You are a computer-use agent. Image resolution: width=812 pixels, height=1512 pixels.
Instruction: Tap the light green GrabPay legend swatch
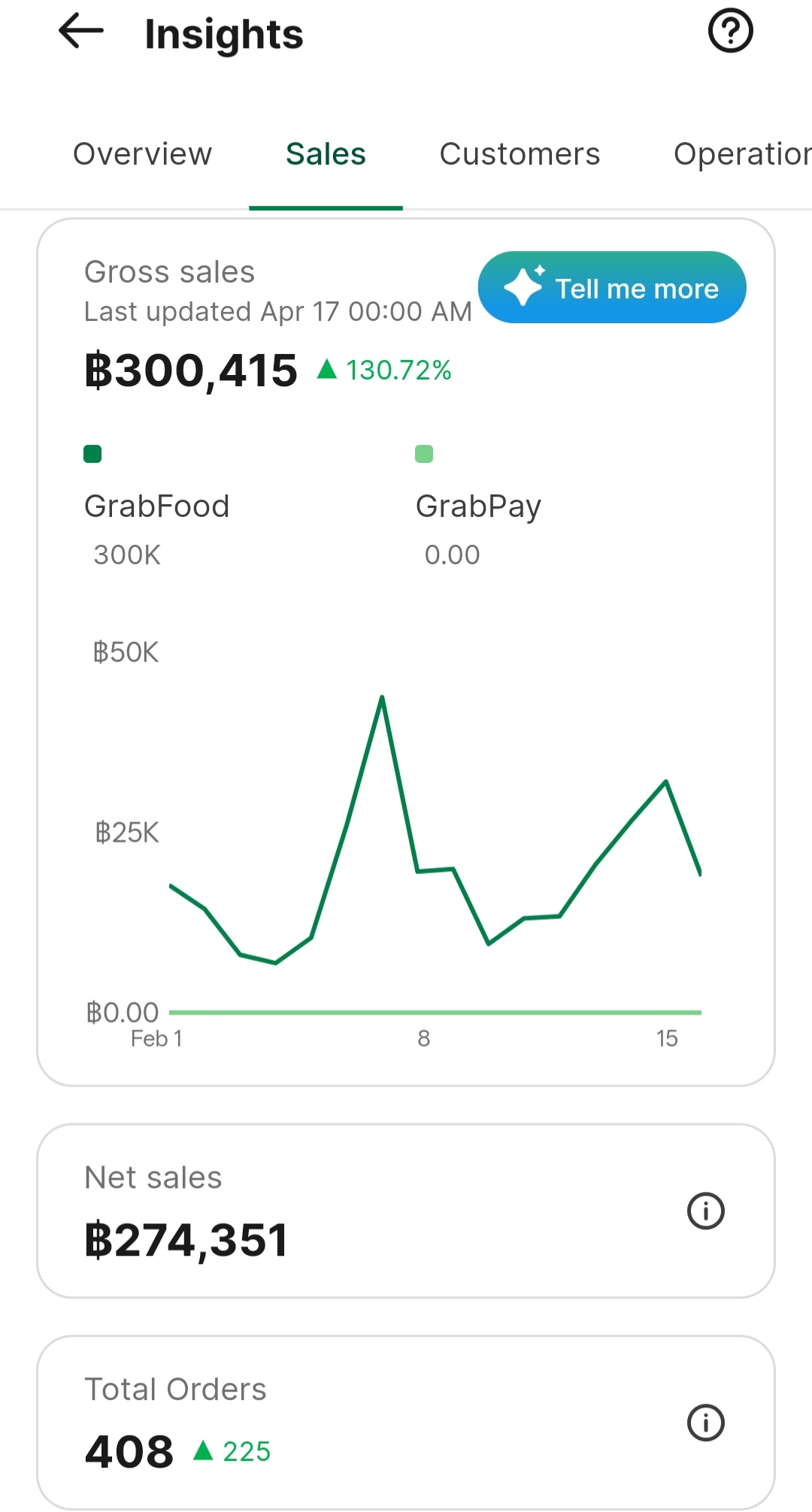[424, 454]
